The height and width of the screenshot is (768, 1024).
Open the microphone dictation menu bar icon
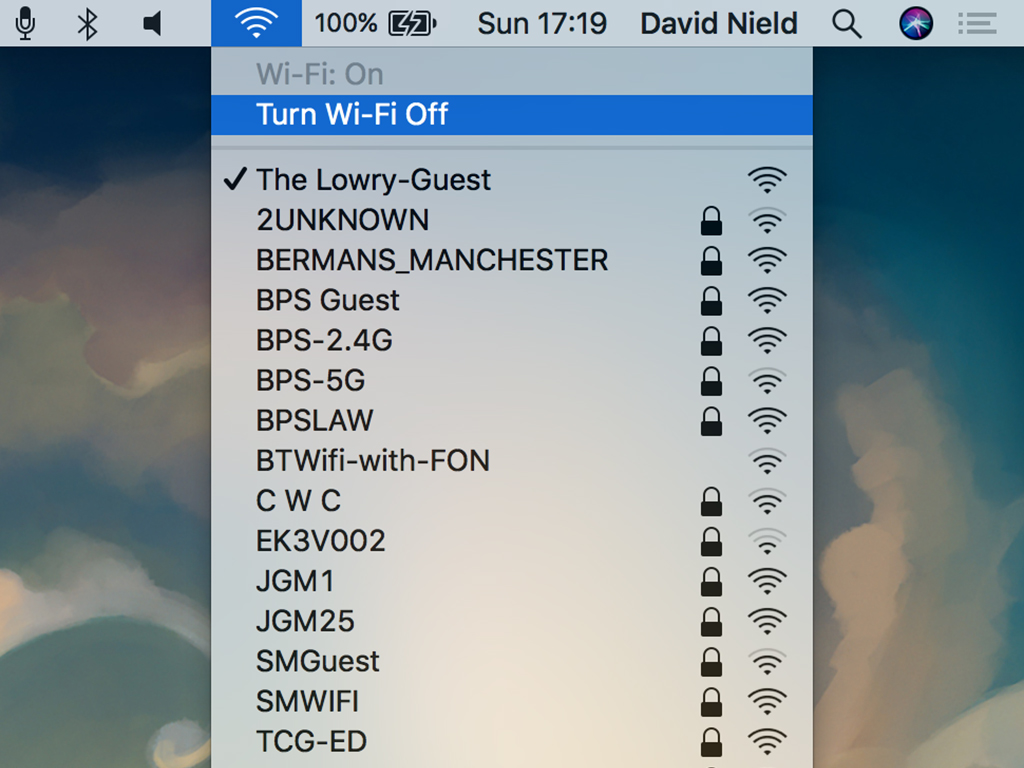point(25,24)
